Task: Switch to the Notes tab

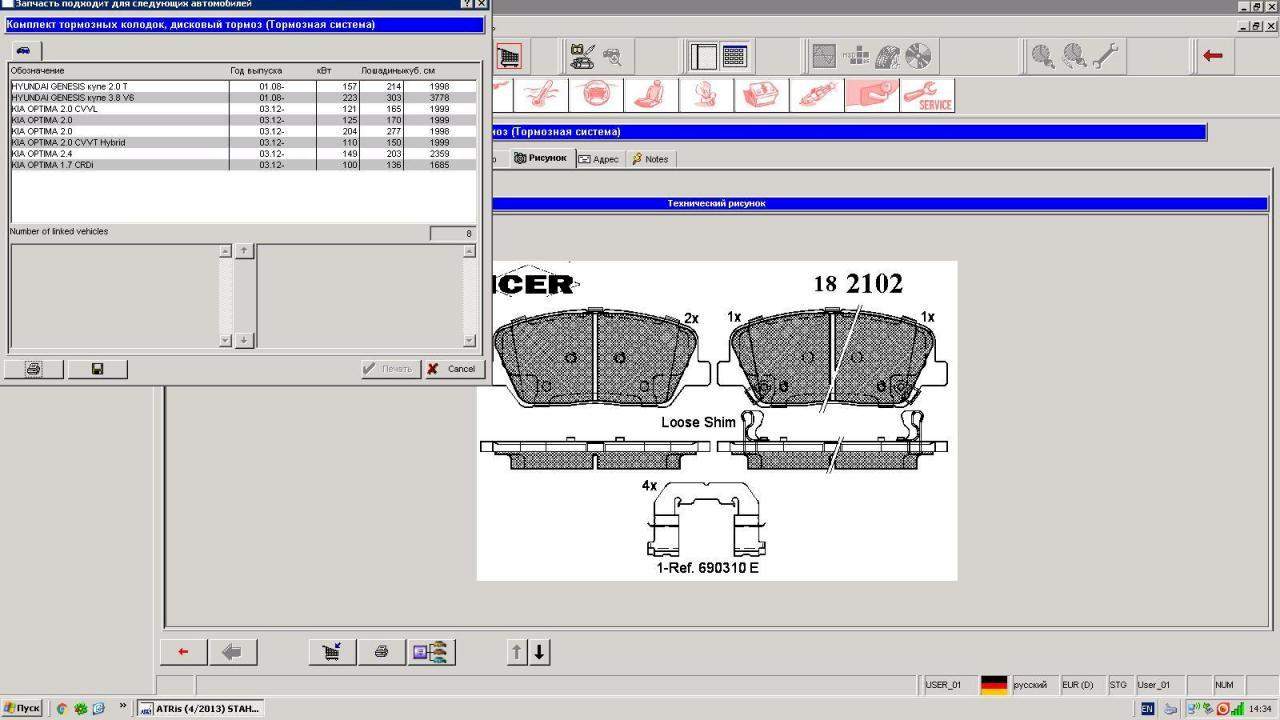Action: tap(650, 159)
